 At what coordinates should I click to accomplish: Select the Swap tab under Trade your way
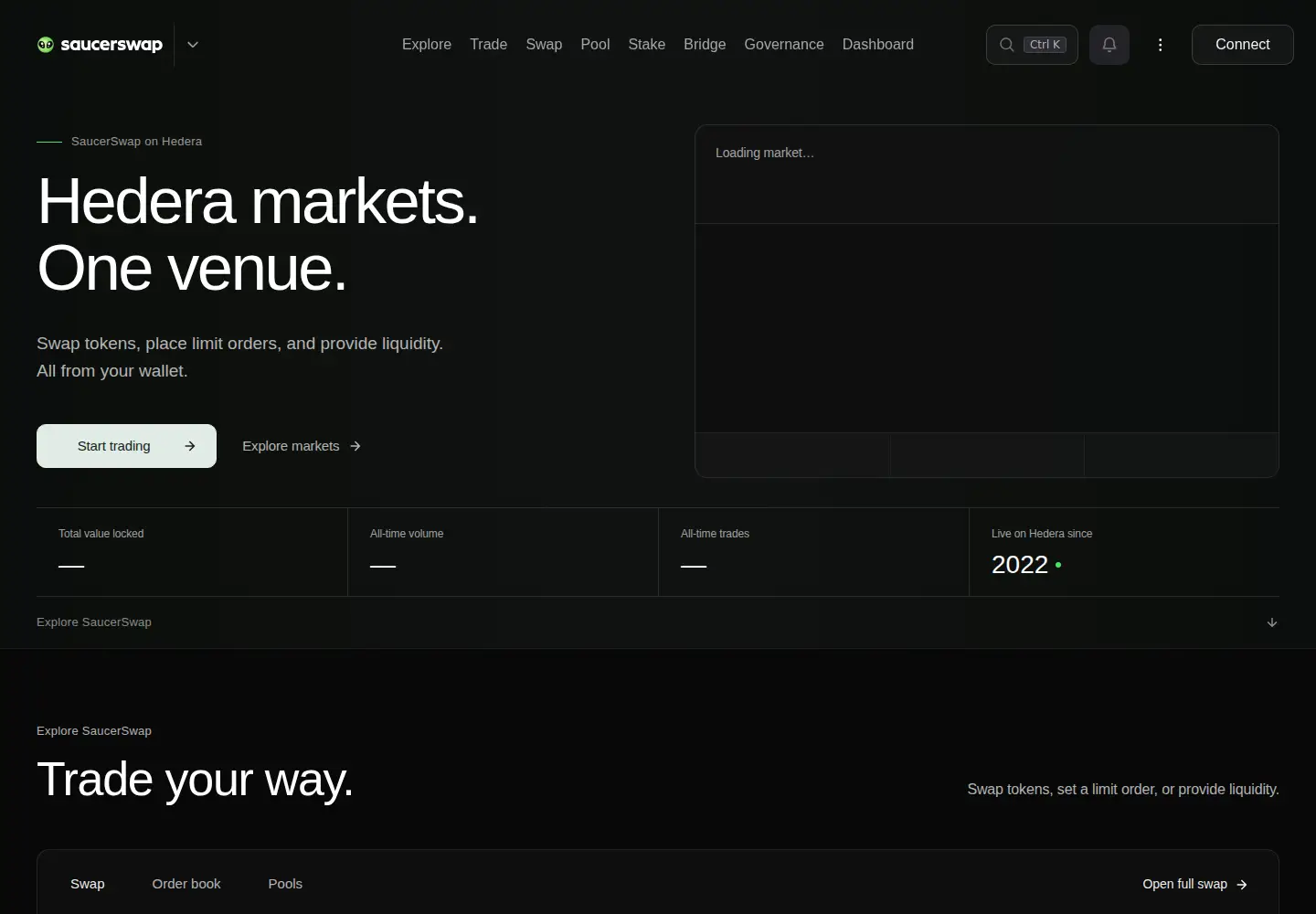pos(88,884)
